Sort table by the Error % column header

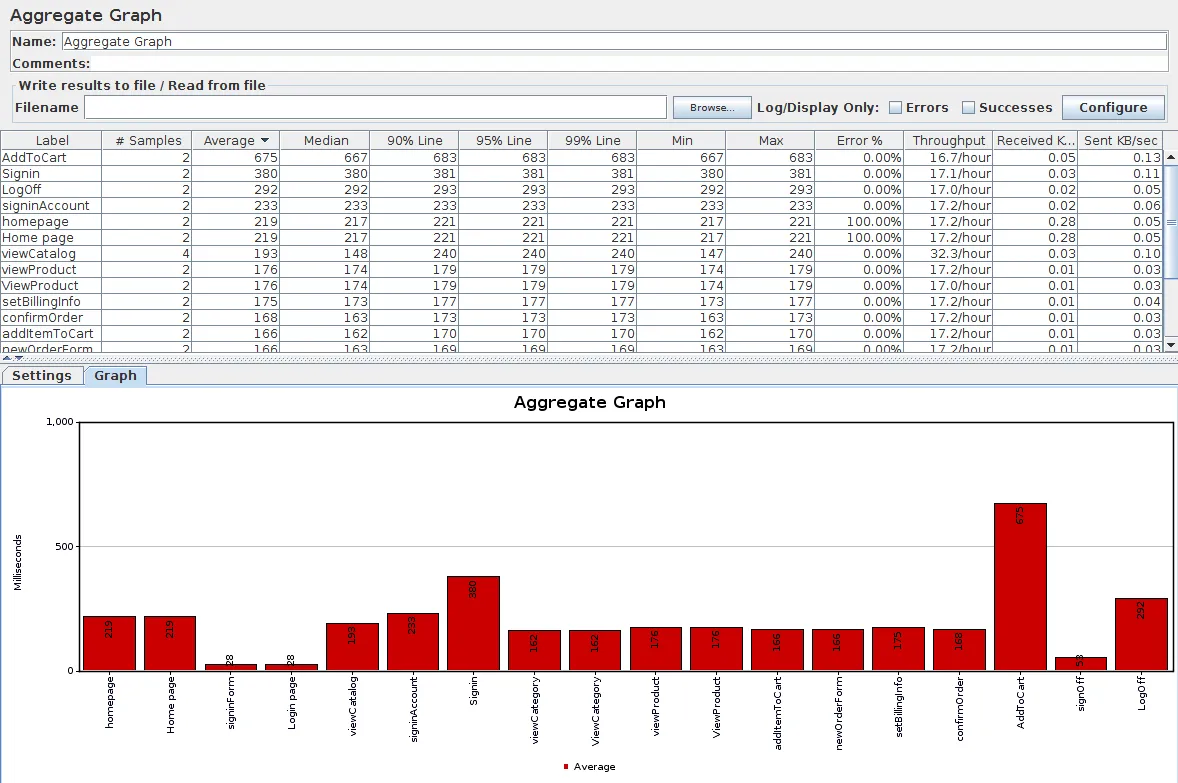(x=859, y=141)
